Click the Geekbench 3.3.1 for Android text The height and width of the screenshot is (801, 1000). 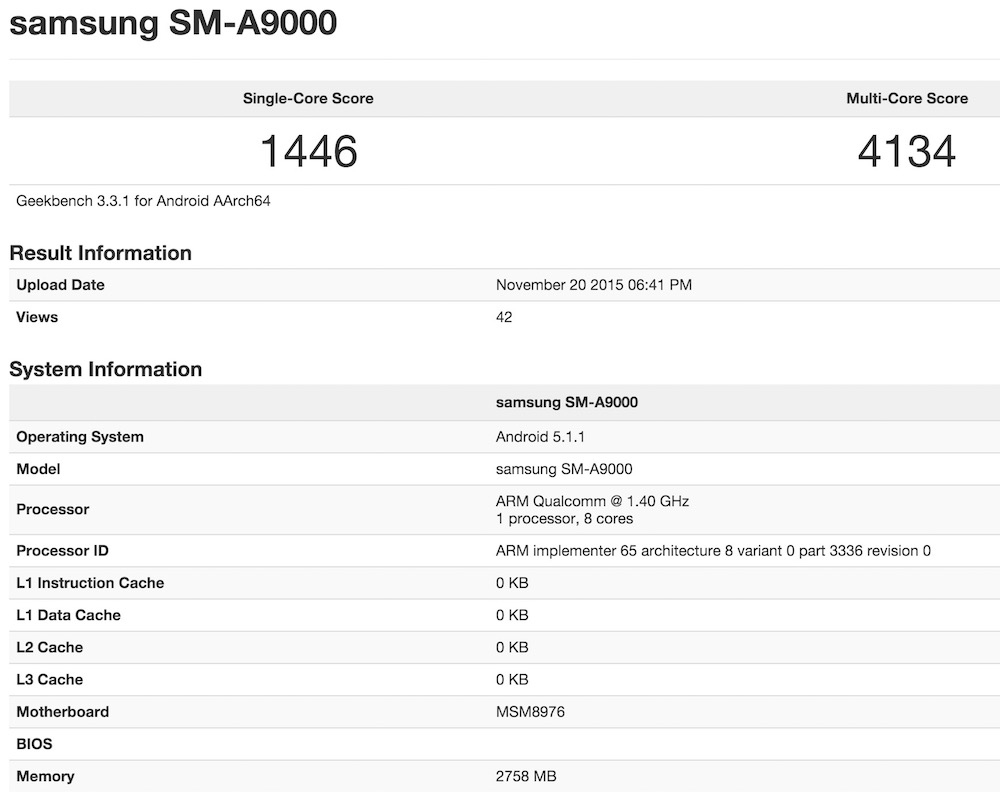(144, 201)
